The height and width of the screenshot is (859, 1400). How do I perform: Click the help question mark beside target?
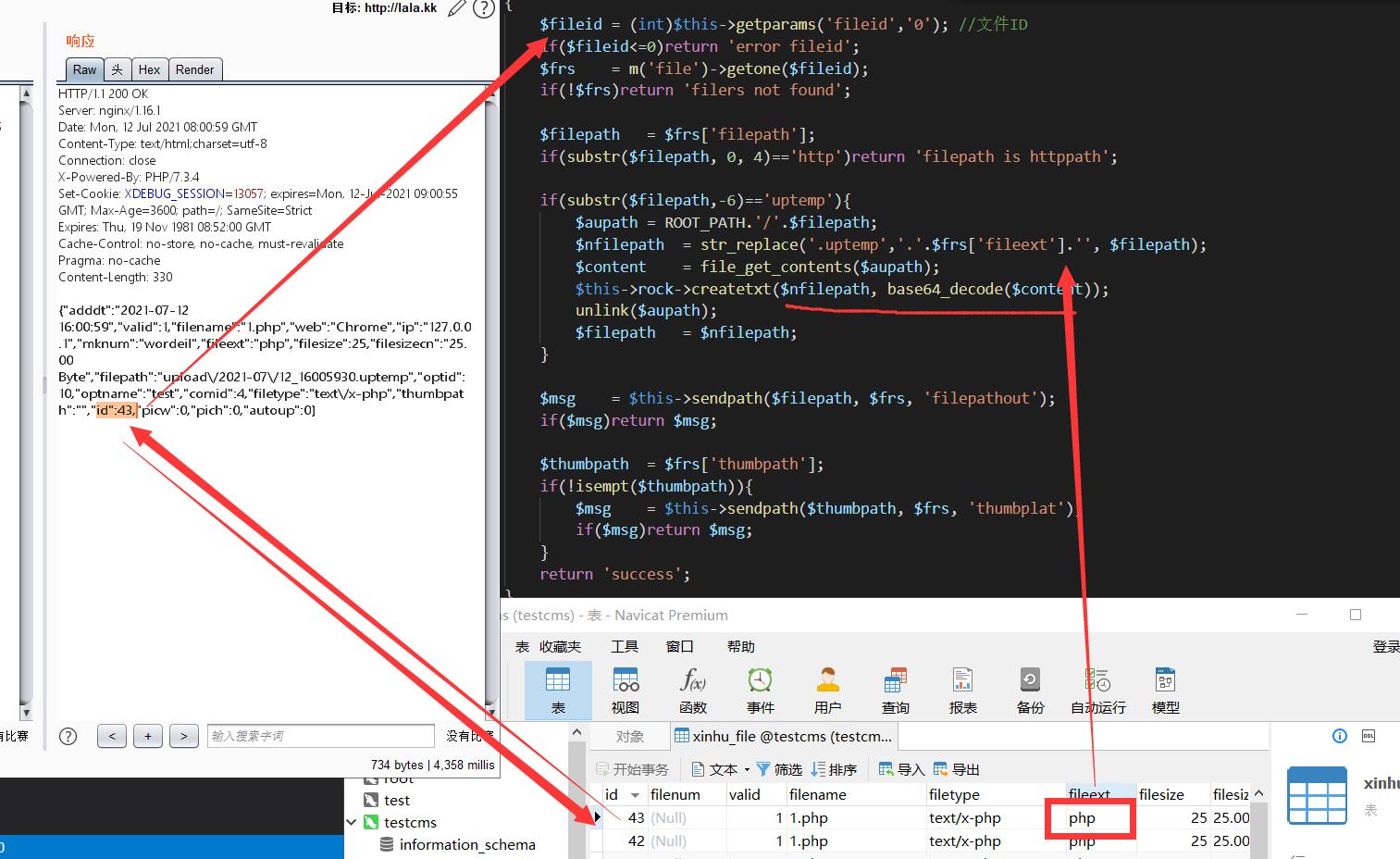[x=483, y=8]
